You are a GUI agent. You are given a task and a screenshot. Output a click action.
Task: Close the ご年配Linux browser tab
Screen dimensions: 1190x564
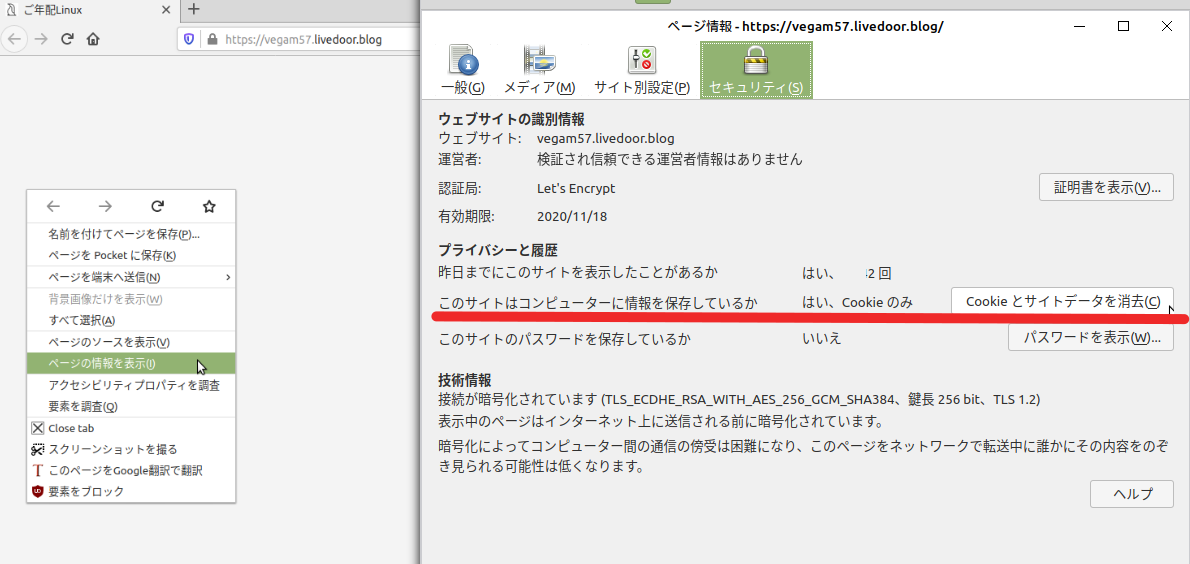click(165, 10)
